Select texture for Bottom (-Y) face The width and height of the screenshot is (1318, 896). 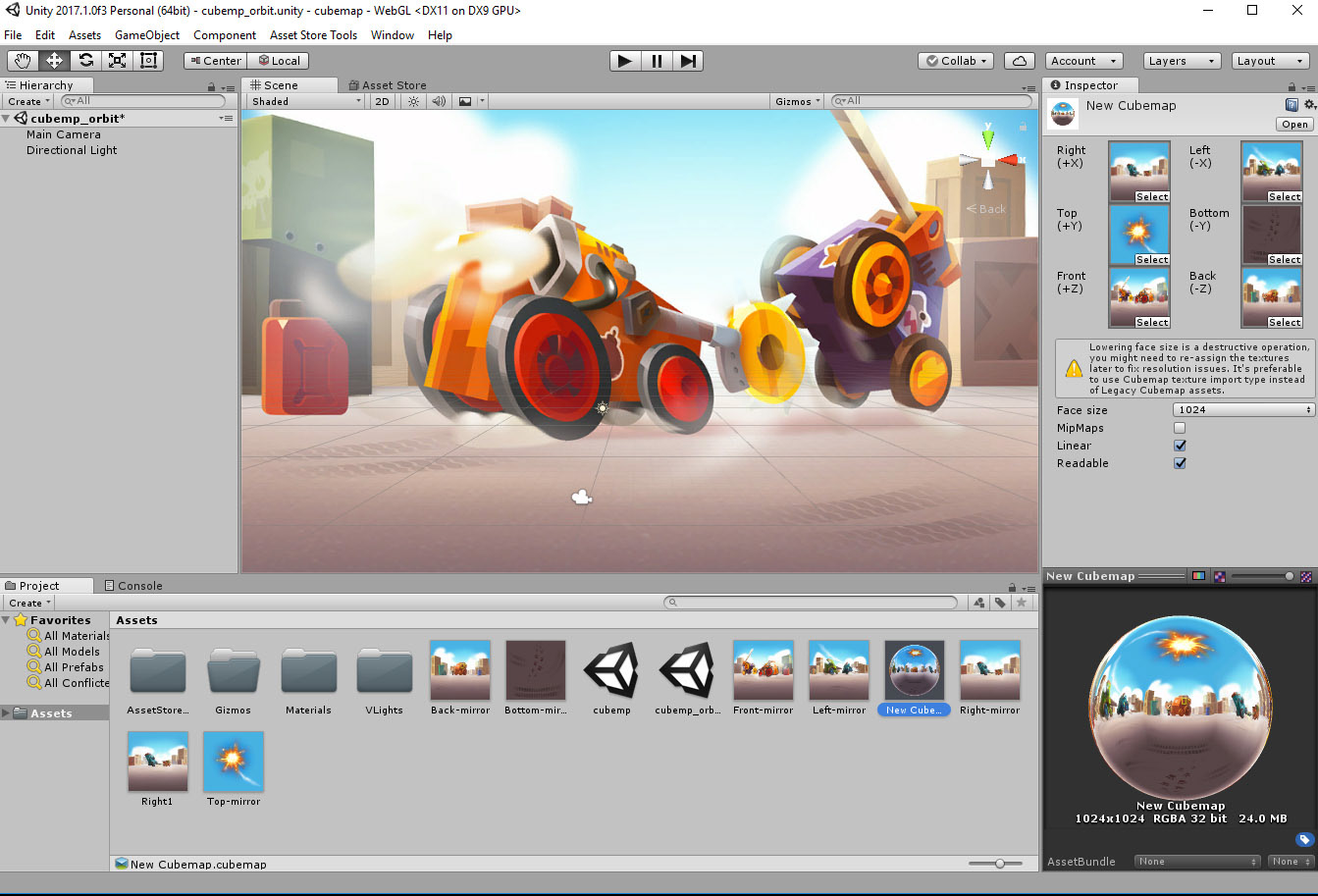1285,259
